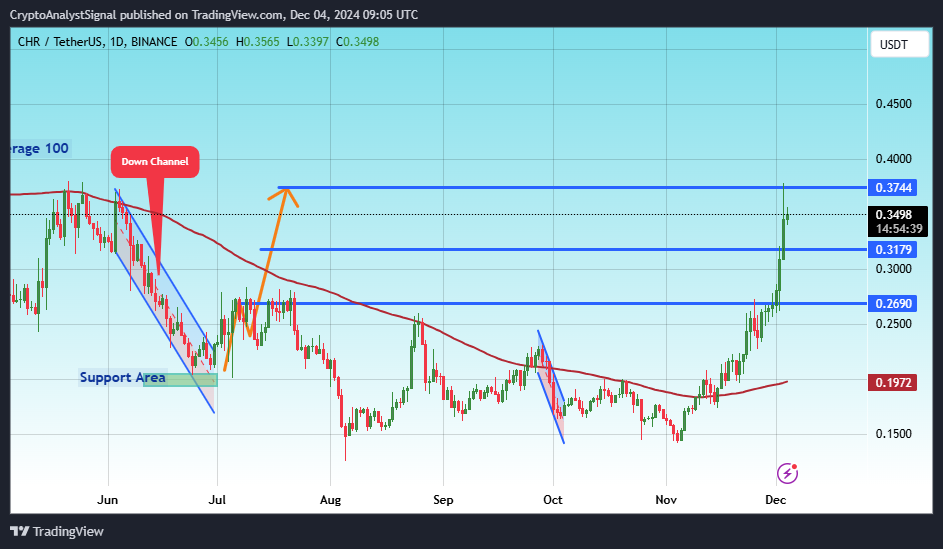Screen dimensions: 943x549
Task: Click the Close value C0.3498
Action: pos(357,41)
